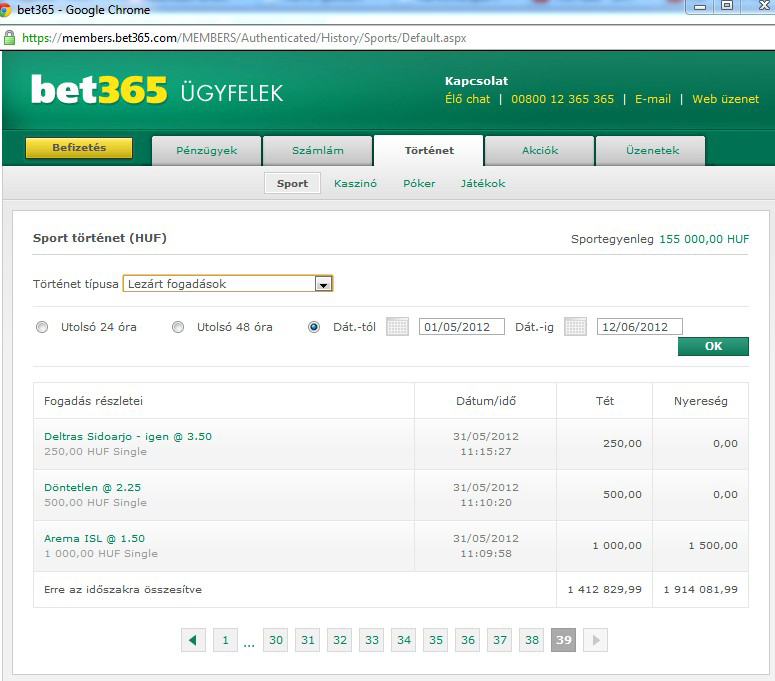Viewport: 775px width, 681px height.
Task: Click the total stake 1 412 829,99
Action: coord(604,590)
